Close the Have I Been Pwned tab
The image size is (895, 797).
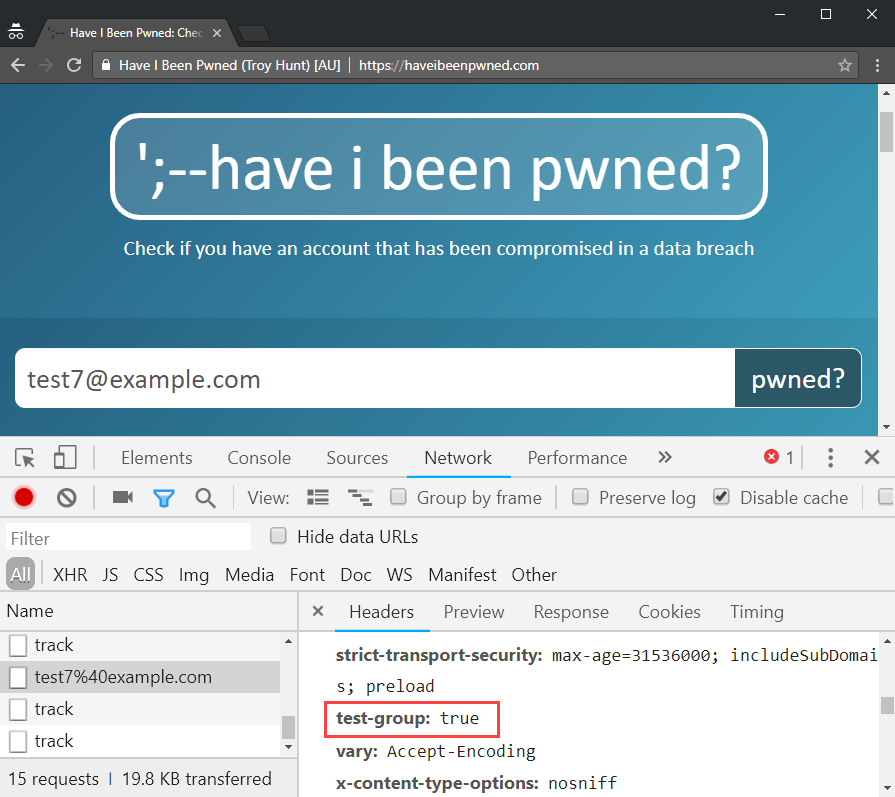coord(217,33)
